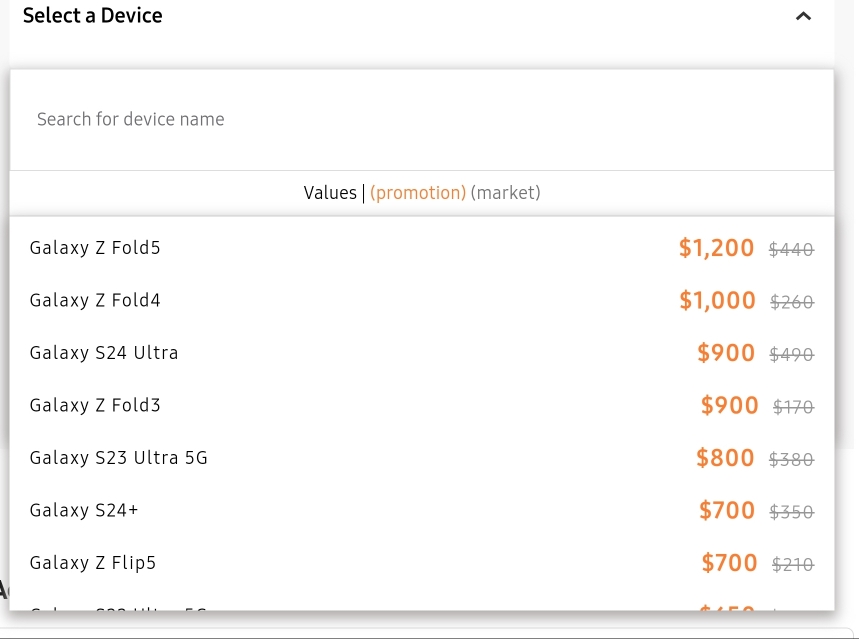Collapse the Select a Device chevron
859x639 pixels.
[803, 16]
